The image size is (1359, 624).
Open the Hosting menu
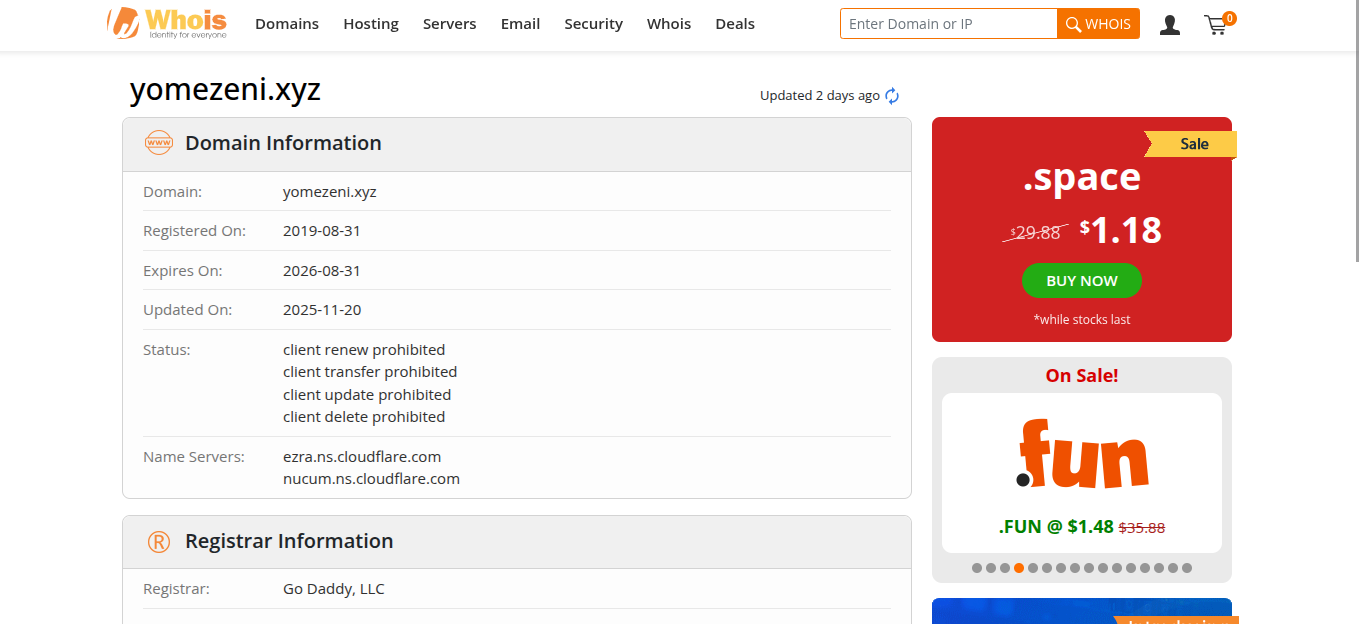point(371,24)
